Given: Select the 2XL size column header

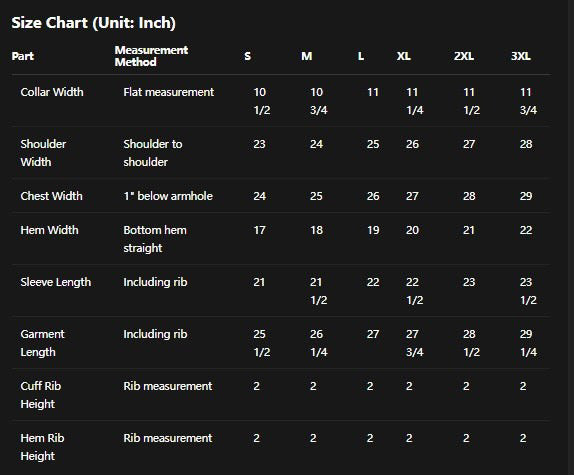Looking at the screenshot, I should [464, 56].
